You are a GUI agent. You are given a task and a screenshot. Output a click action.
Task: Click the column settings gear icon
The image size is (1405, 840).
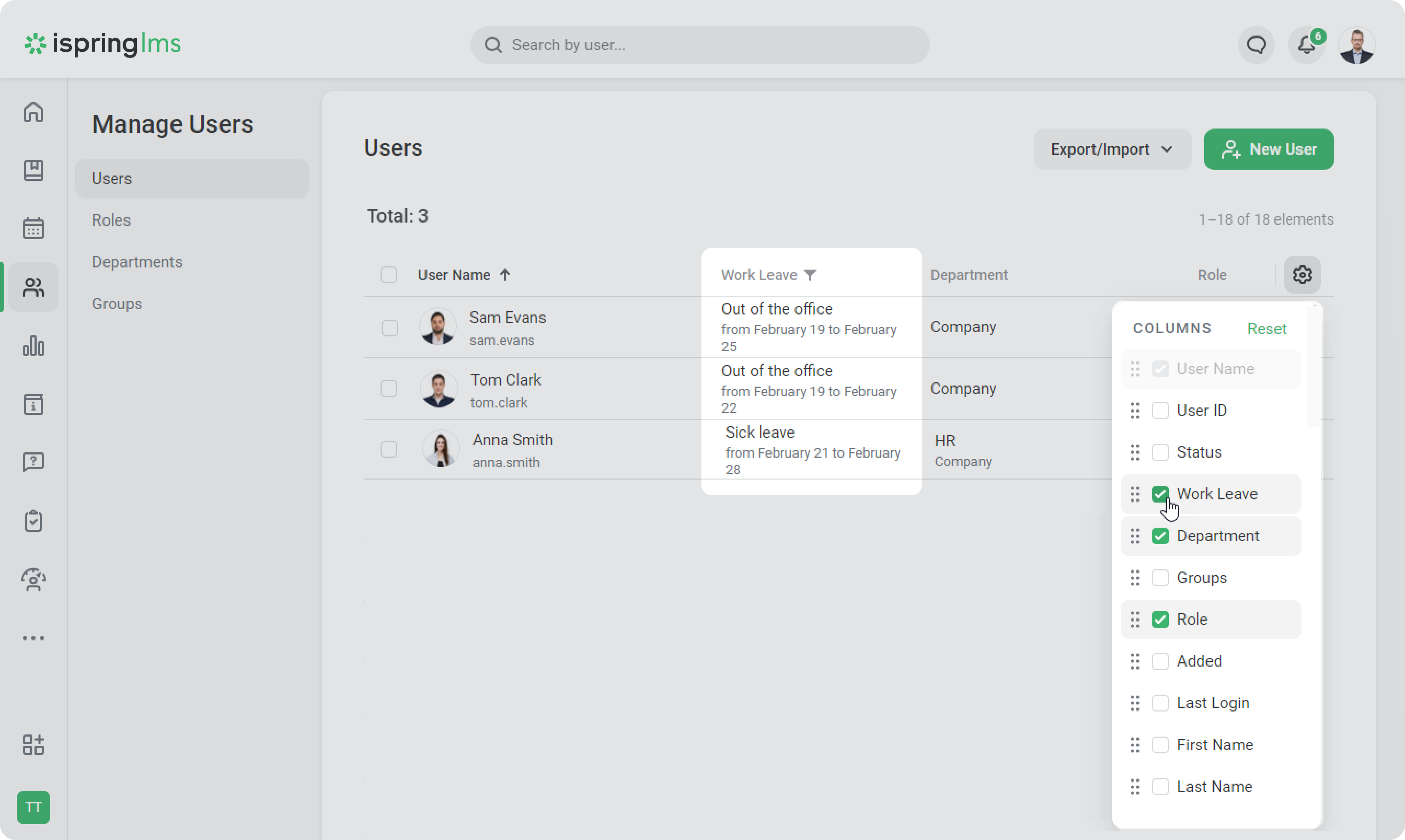1302,275
